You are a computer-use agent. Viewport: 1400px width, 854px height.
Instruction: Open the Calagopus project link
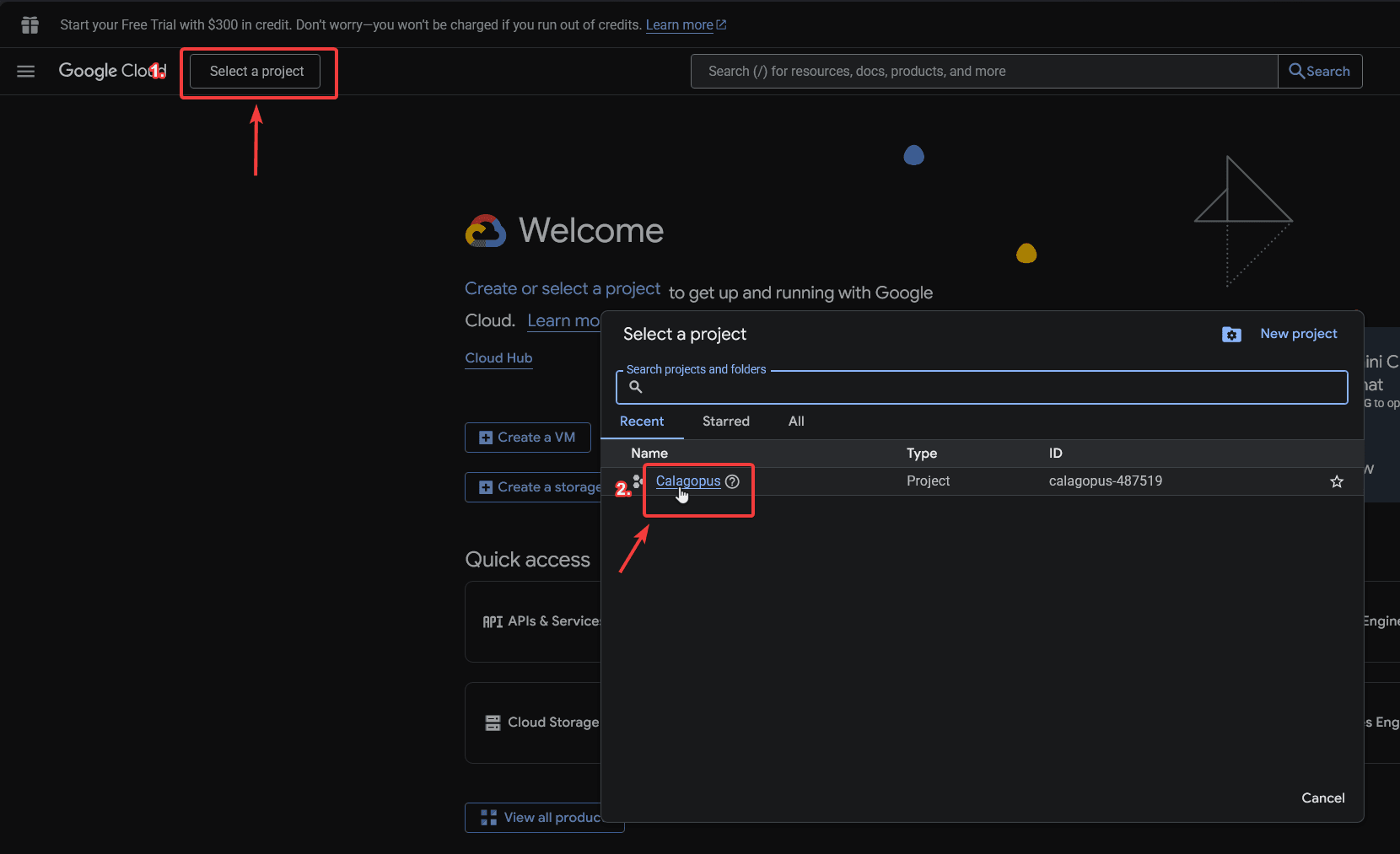(x=687, y=481)
